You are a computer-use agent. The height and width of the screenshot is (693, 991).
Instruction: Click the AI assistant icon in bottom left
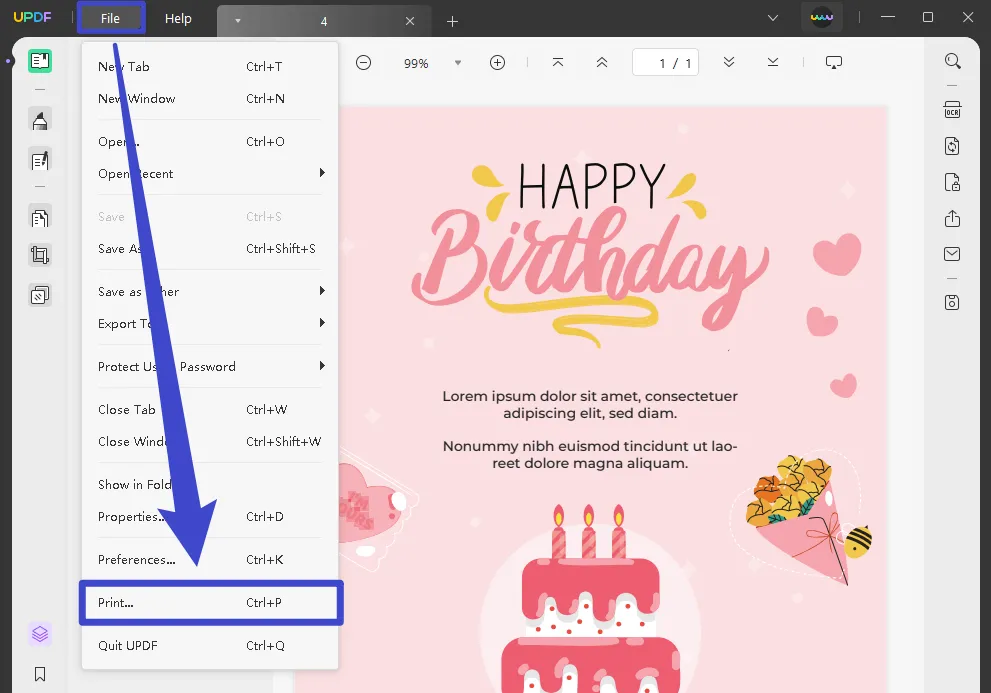(x=40, y=634)
